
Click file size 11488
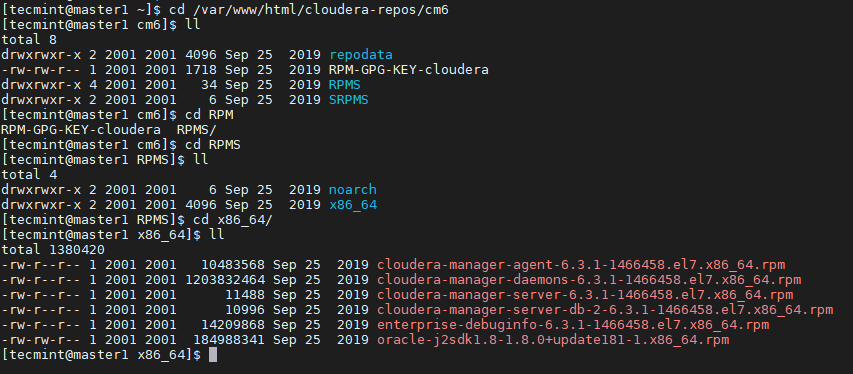pos(245,295)
